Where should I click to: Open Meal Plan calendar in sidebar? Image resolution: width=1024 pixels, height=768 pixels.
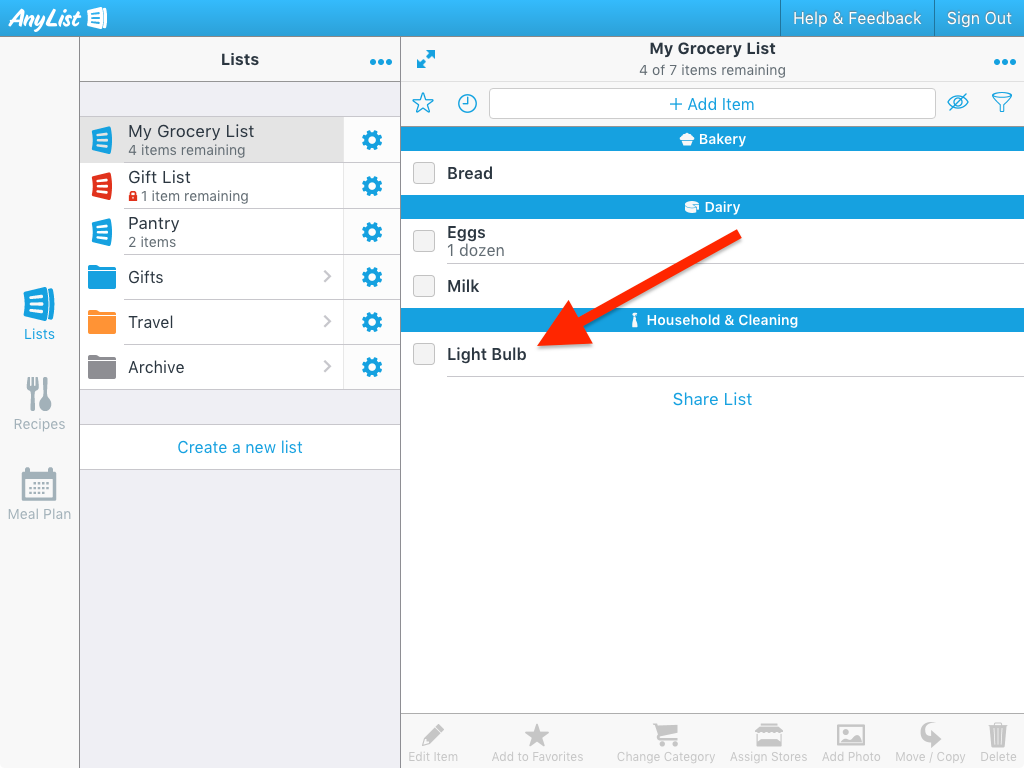[39, 494]
